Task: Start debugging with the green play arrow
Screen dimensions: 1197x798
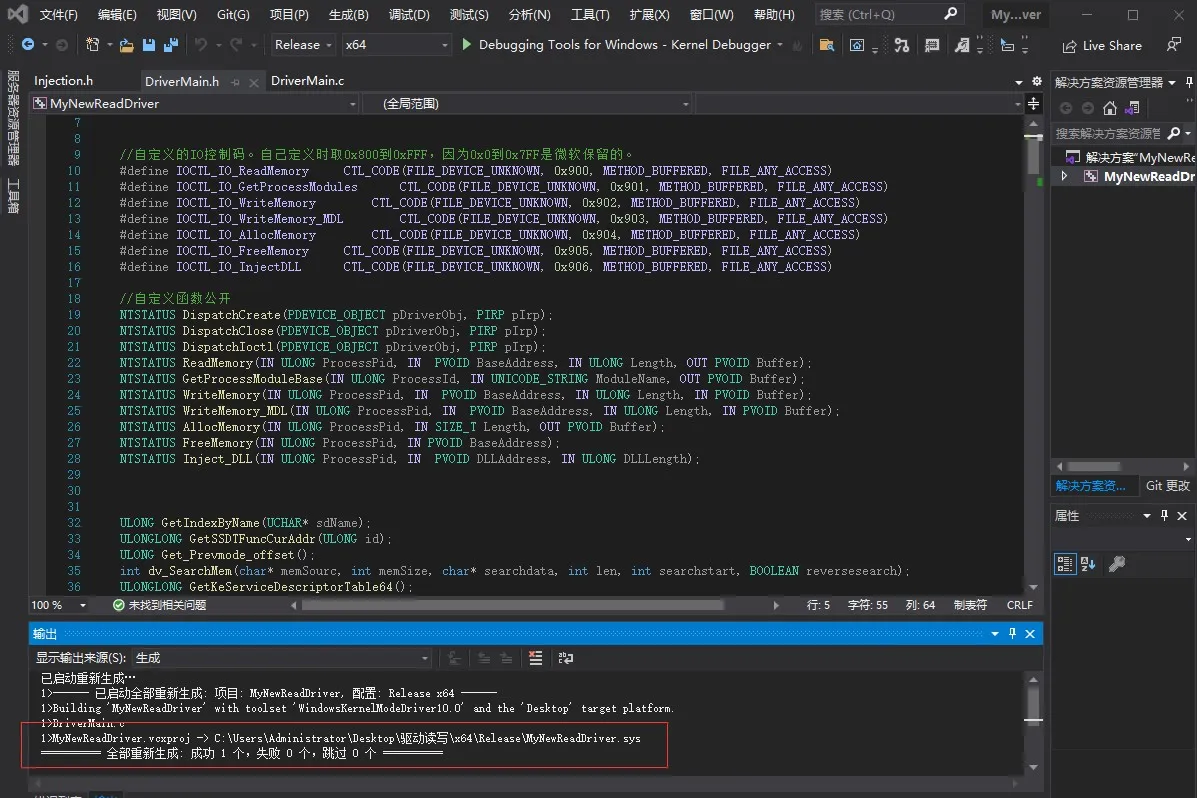Action: pyautogui.click(x=466, y=45)
